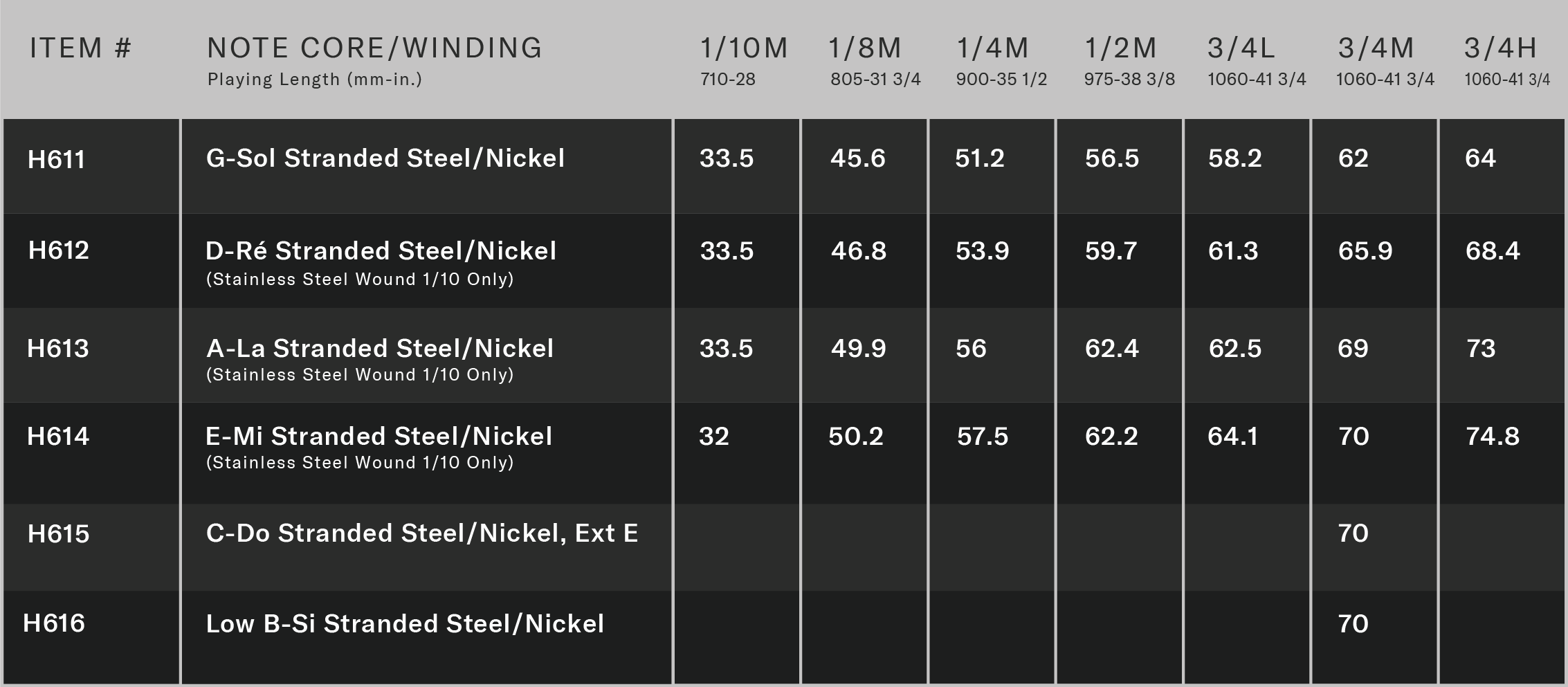
Task: Click C-Do Stranded Steel/Nickel, Ext E
Action: pyautogui.click(x=422, y=533)
